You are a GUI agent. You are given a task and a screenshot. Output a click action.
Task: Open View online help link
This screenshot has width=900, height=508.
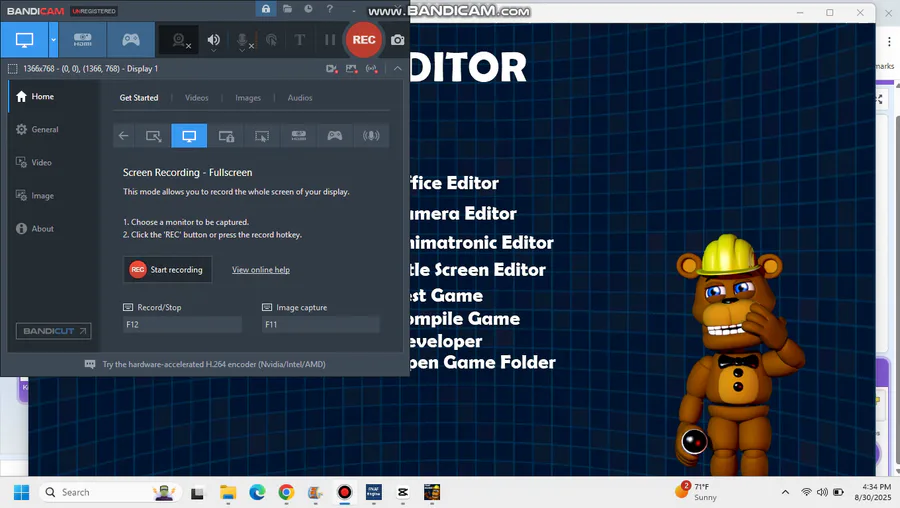pos(261,270)
